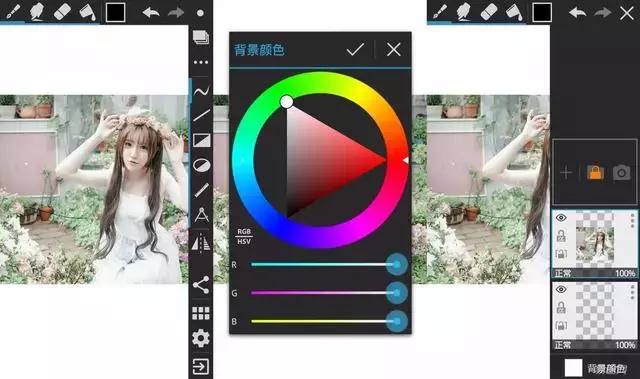Select the brush tool in right layers view
The image size is (640, 379).
pyautogui.click(x=440, y=12)
